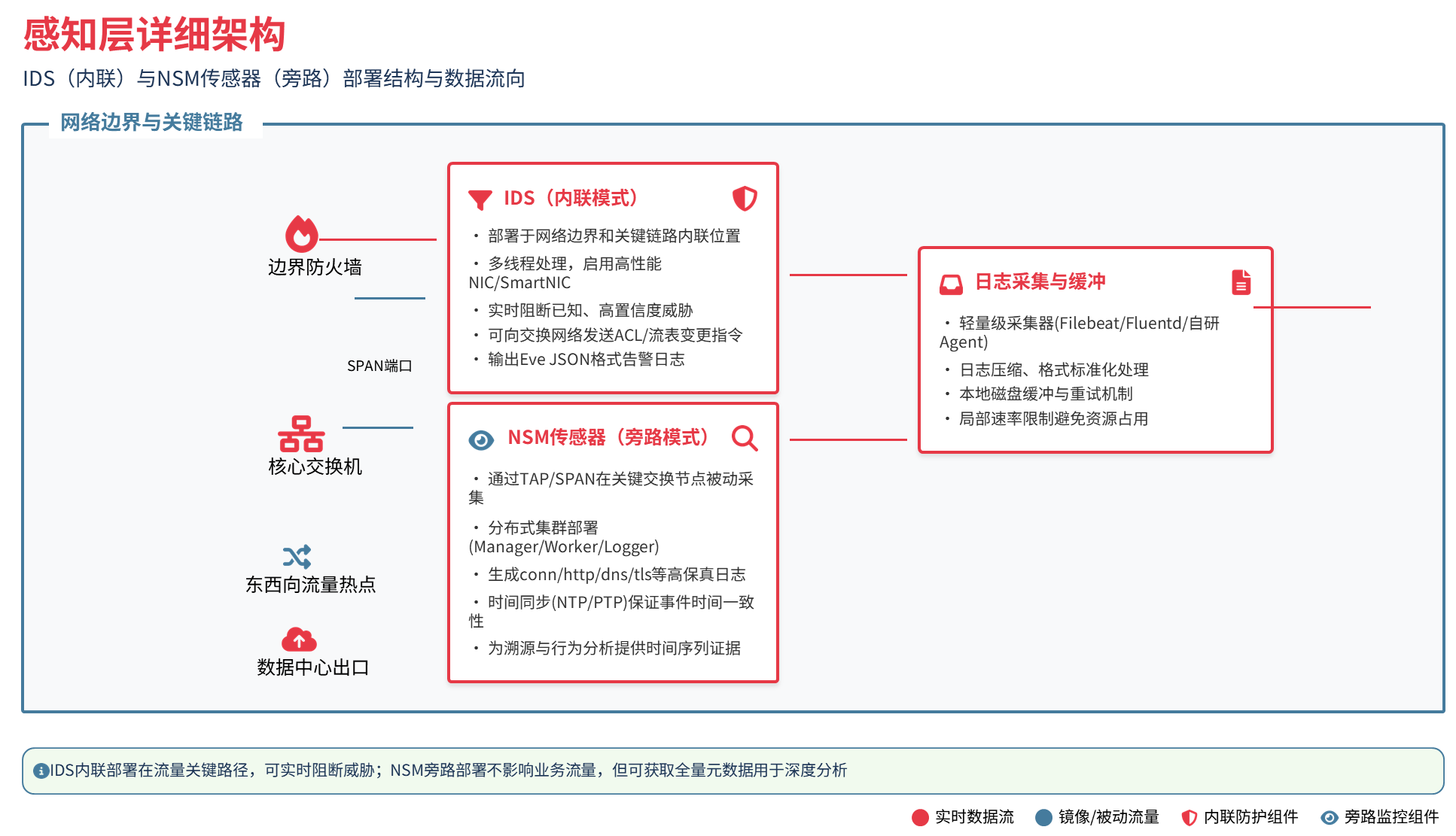Image resolution: width=1456 pixels, height=836 pixels.
Task: Click the cloud upload icon above 数据中心出口
Action: coord(299,639)
